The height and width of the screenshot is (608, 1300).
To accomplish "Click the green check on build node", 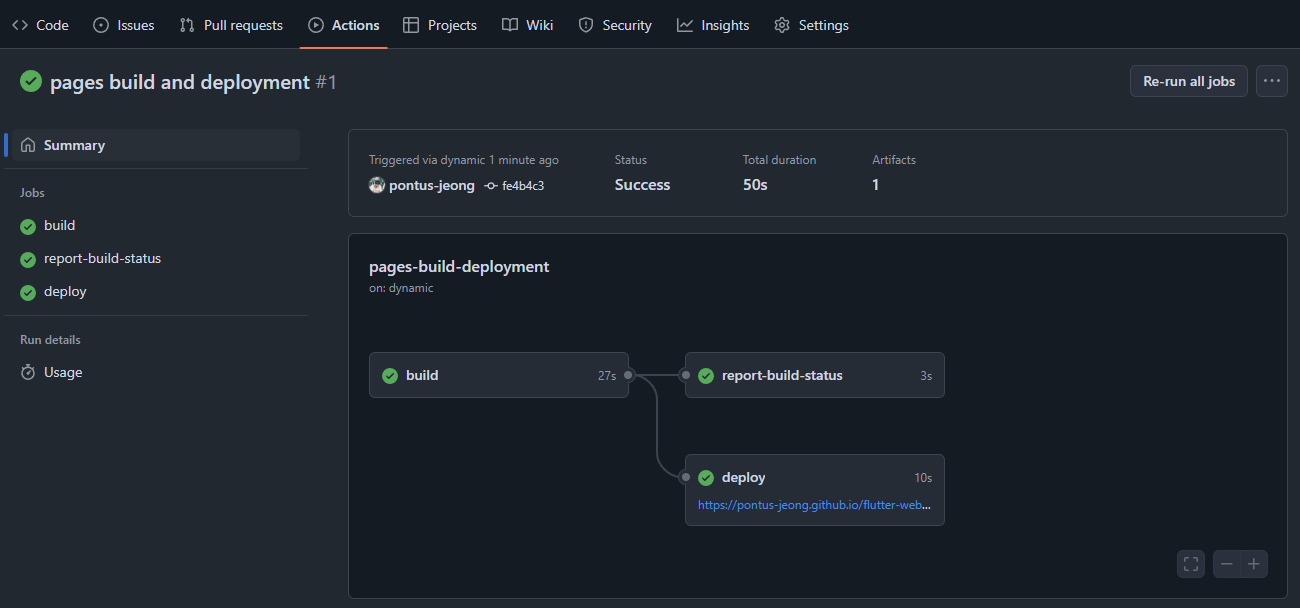I will tap(390, 376).
